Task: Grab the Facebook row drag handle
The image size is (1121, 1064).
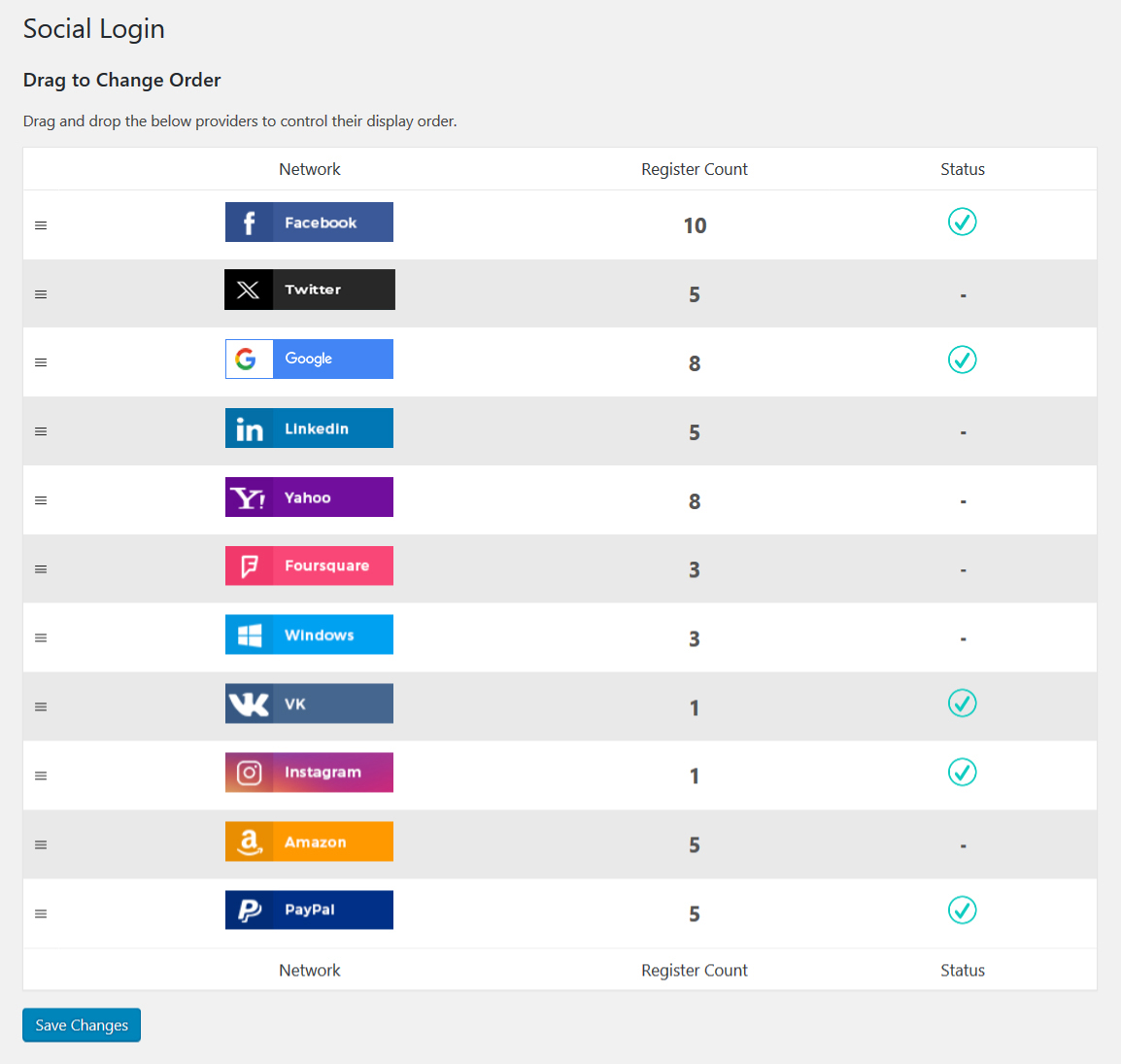Action: (41, 225)
